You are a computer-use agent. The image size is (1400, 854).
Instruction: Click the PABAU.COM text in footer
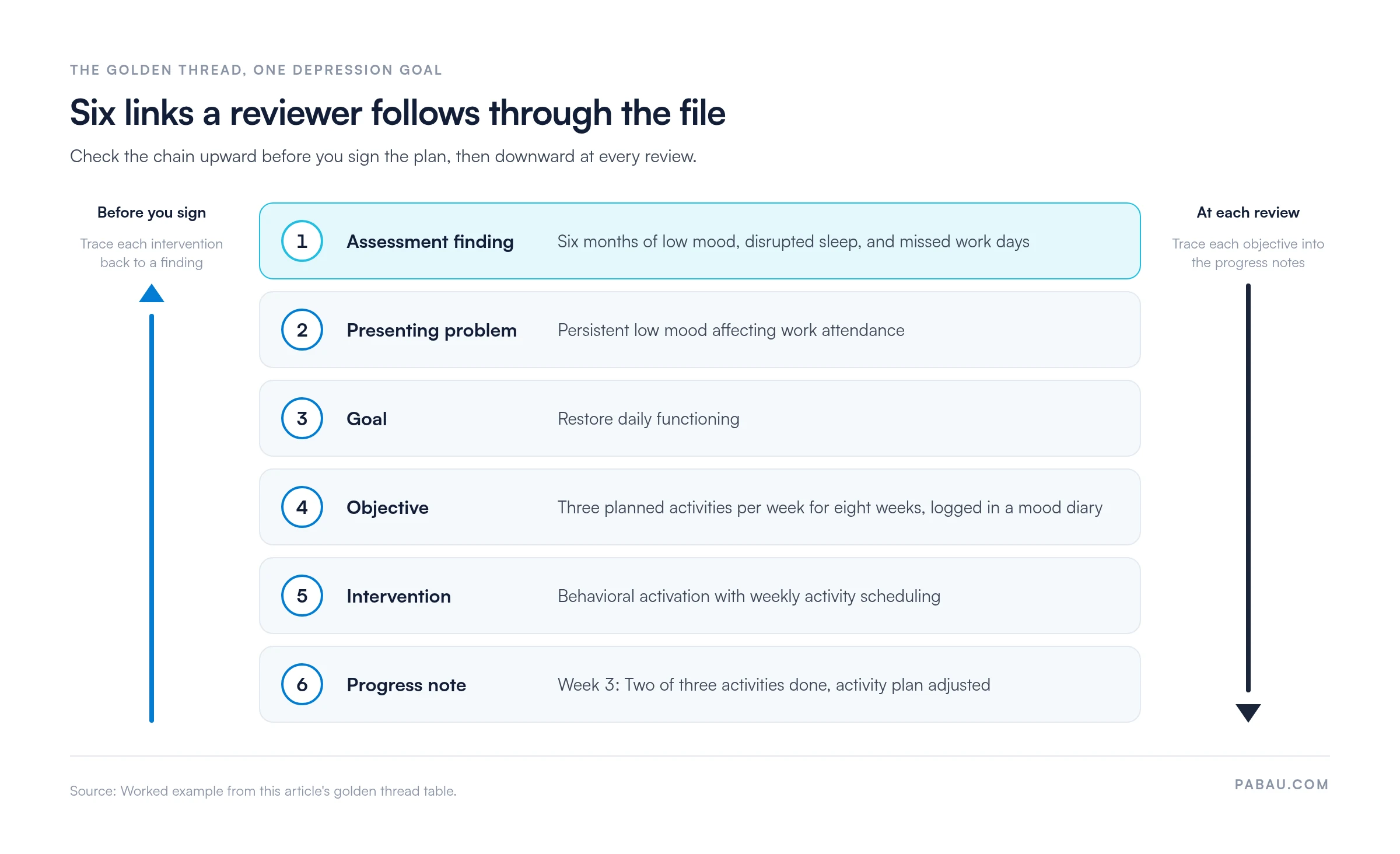(x=1282, y=785)
